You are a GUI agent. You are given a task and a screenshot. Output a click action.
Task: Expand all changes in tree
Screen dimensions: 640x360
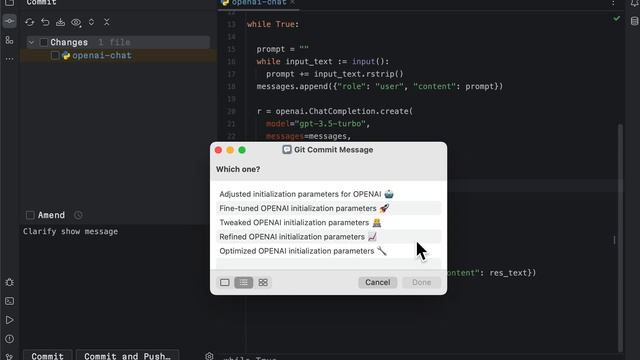(x=91, y=22)
